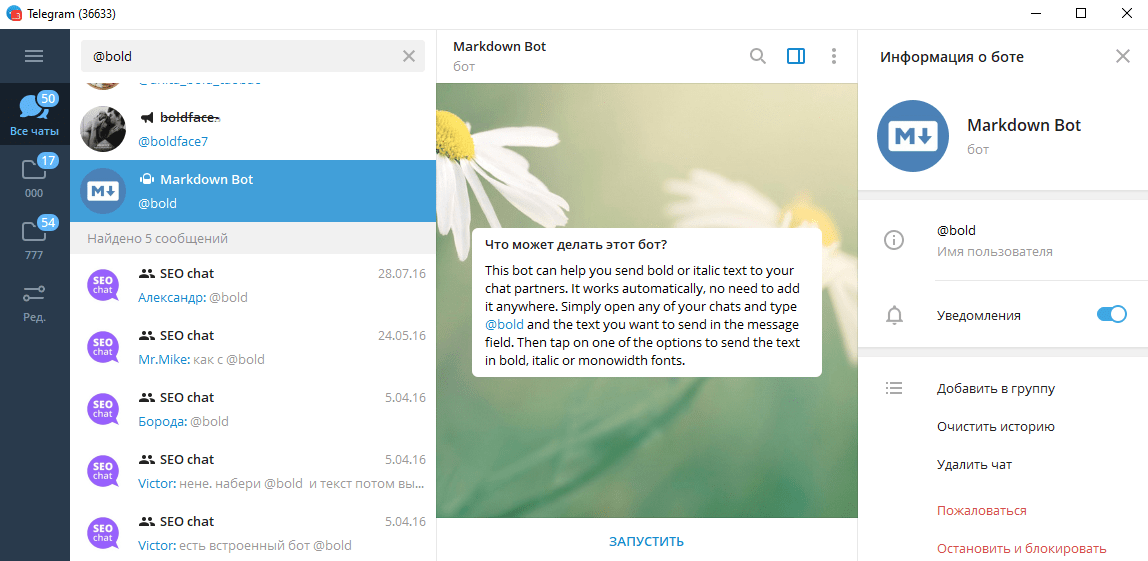Clear the @bold search field
The image size is (1148, 561).
[x=409, y=56]
